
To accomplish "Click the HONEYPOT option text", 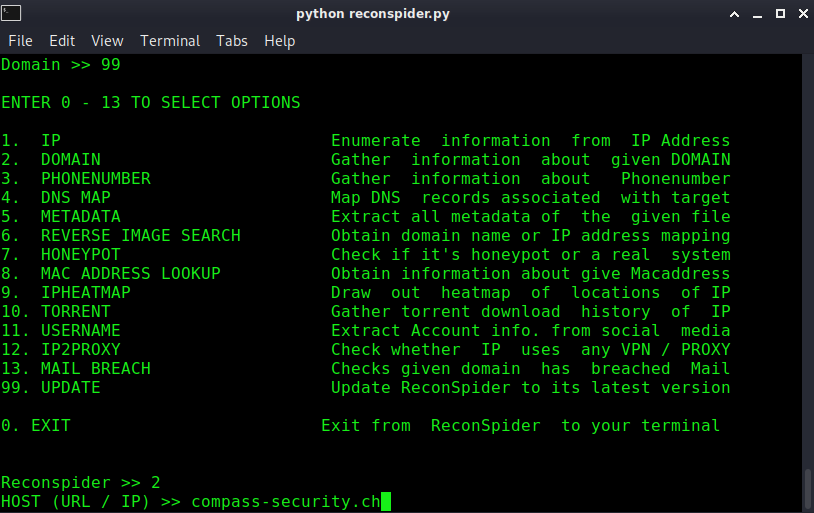I will pos(80,255).
